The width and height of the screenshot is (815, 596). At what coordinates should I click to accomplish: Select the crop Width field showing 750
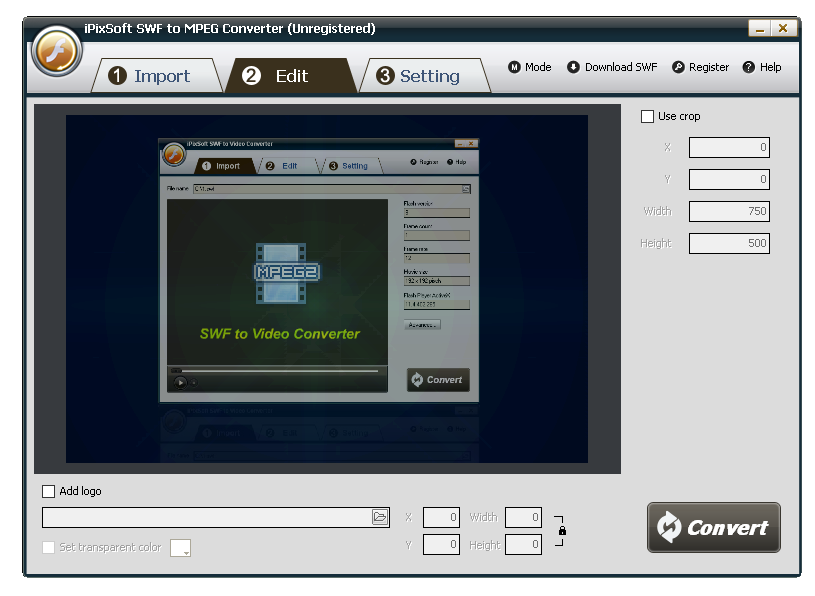(728, 211)
